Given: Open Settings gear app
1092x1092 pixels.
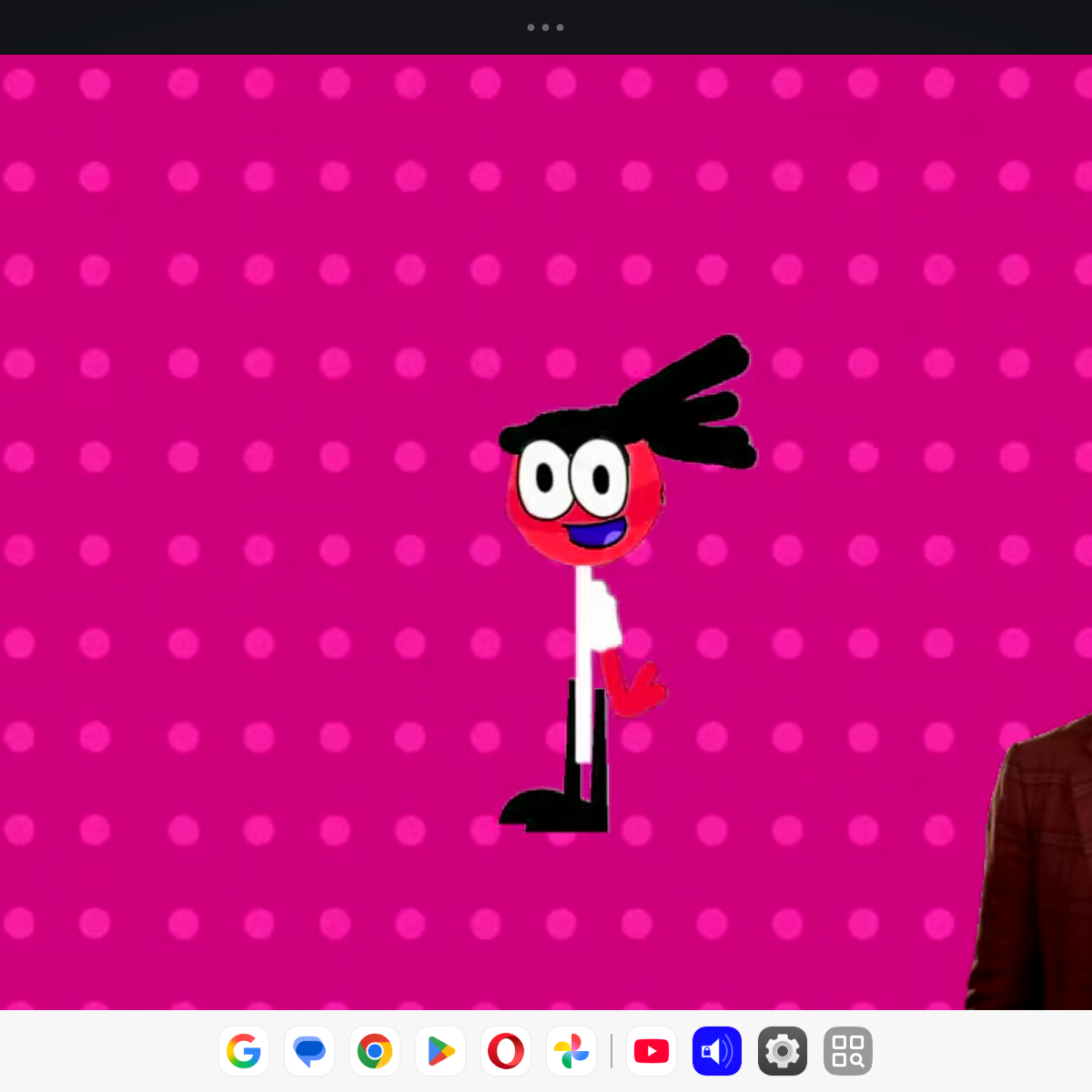Looking at the screenshot, I should tap(783, 1051).
